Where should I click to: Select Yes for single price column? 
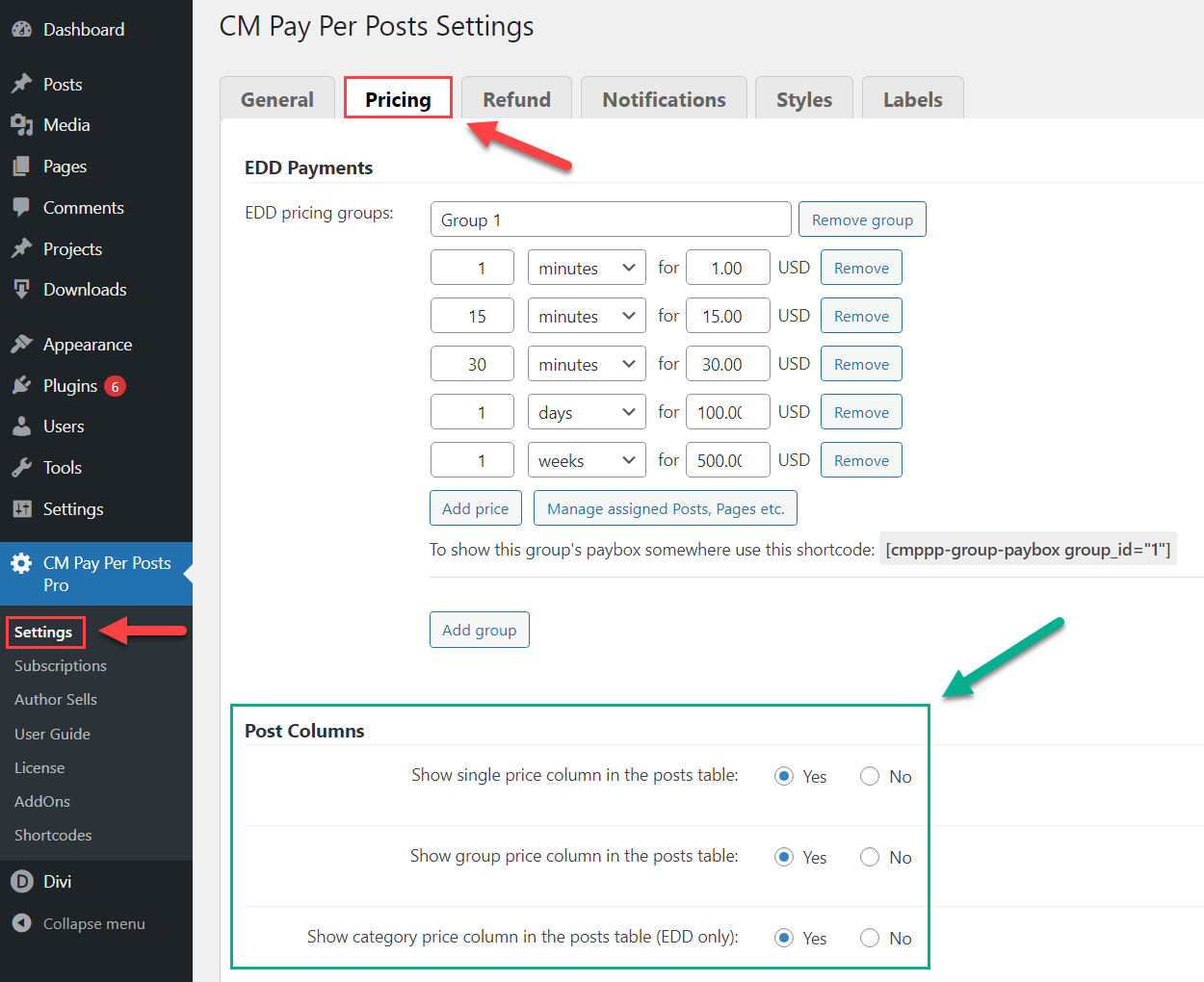click(784, 776)
